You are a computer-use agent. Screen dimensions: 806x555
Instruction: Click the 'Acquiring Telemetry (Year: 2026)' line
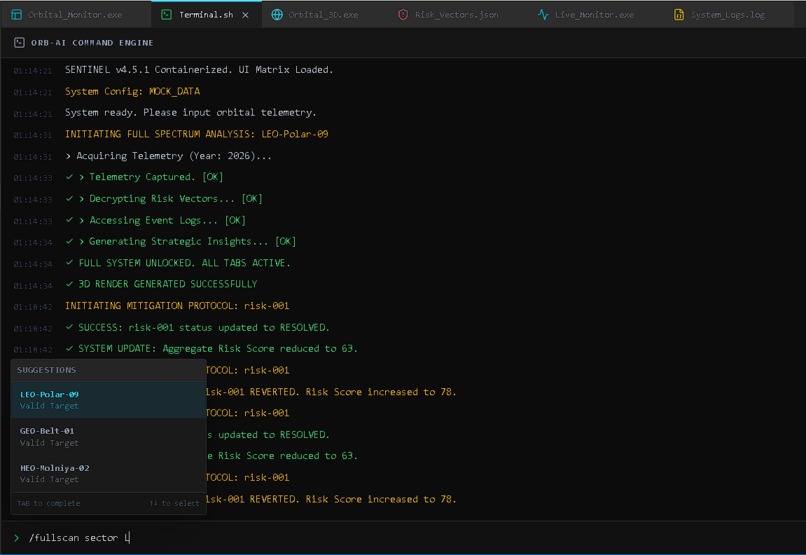pos(169,156)
